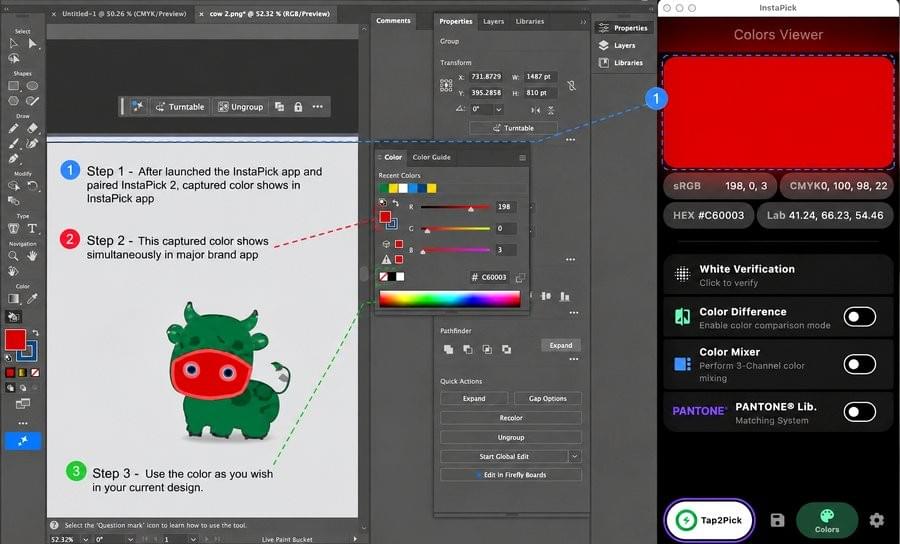Select the Zoom magnifier tool
This screenshot has height=544, width=900.
[x=13, y=255]
